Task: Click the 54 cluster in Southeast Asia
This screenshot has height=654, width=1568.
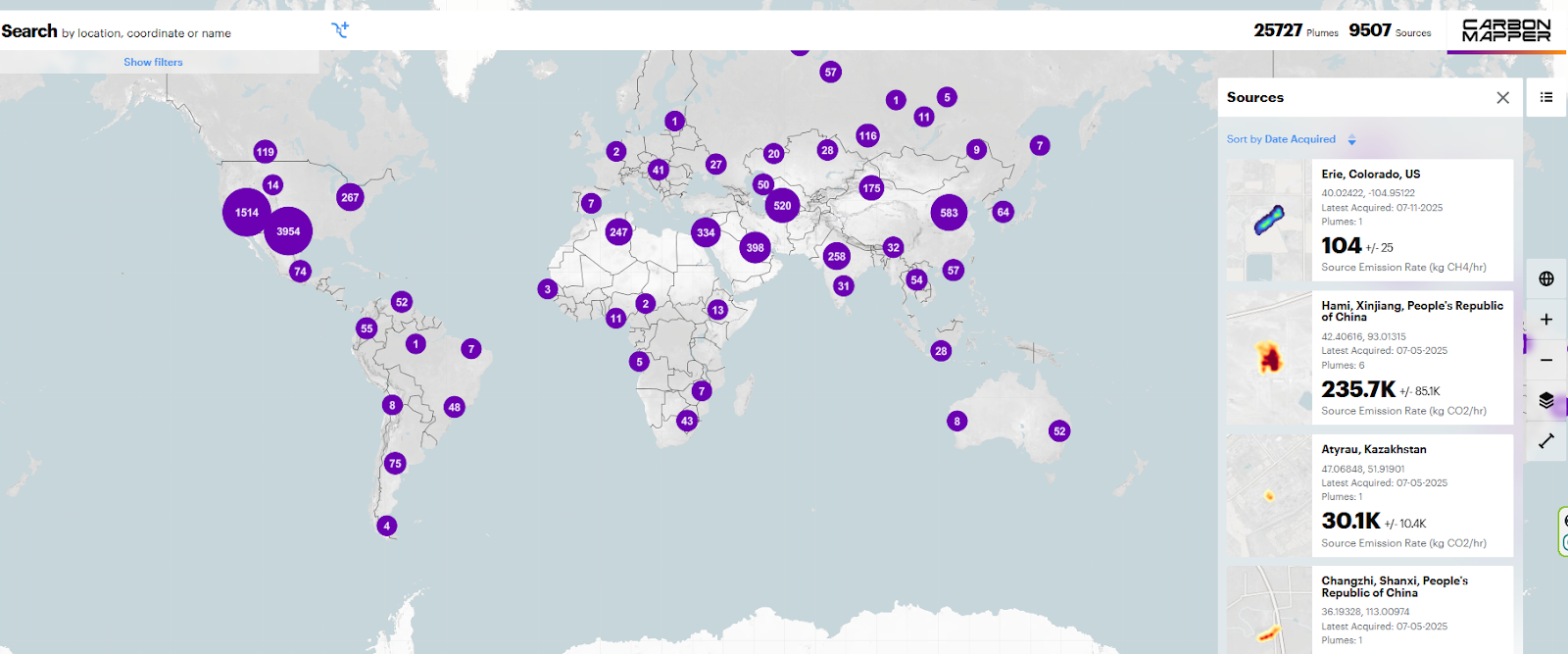Action: [x=916, y=279]
